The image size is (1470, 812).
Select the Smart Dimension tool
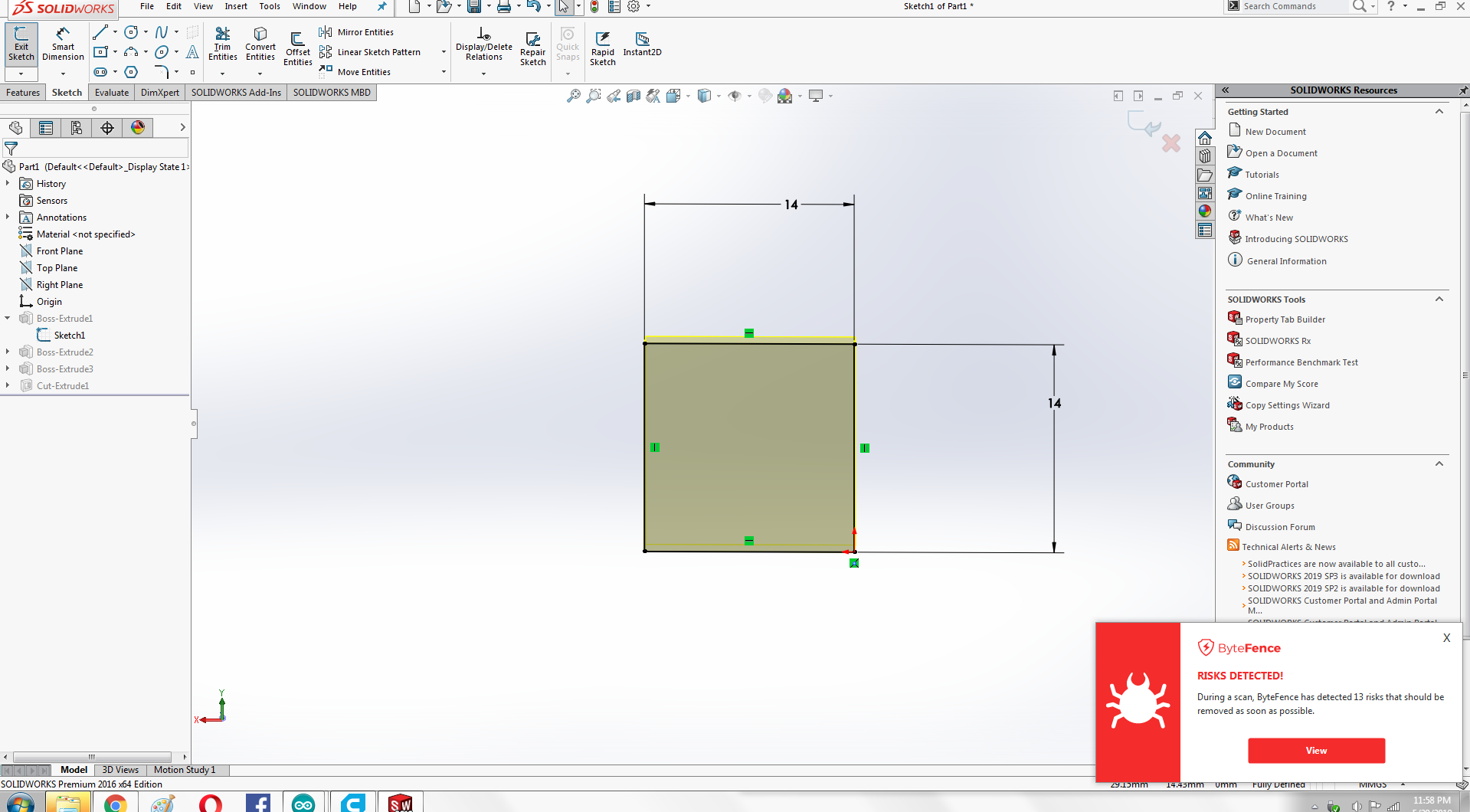click(x=63, y=44)
